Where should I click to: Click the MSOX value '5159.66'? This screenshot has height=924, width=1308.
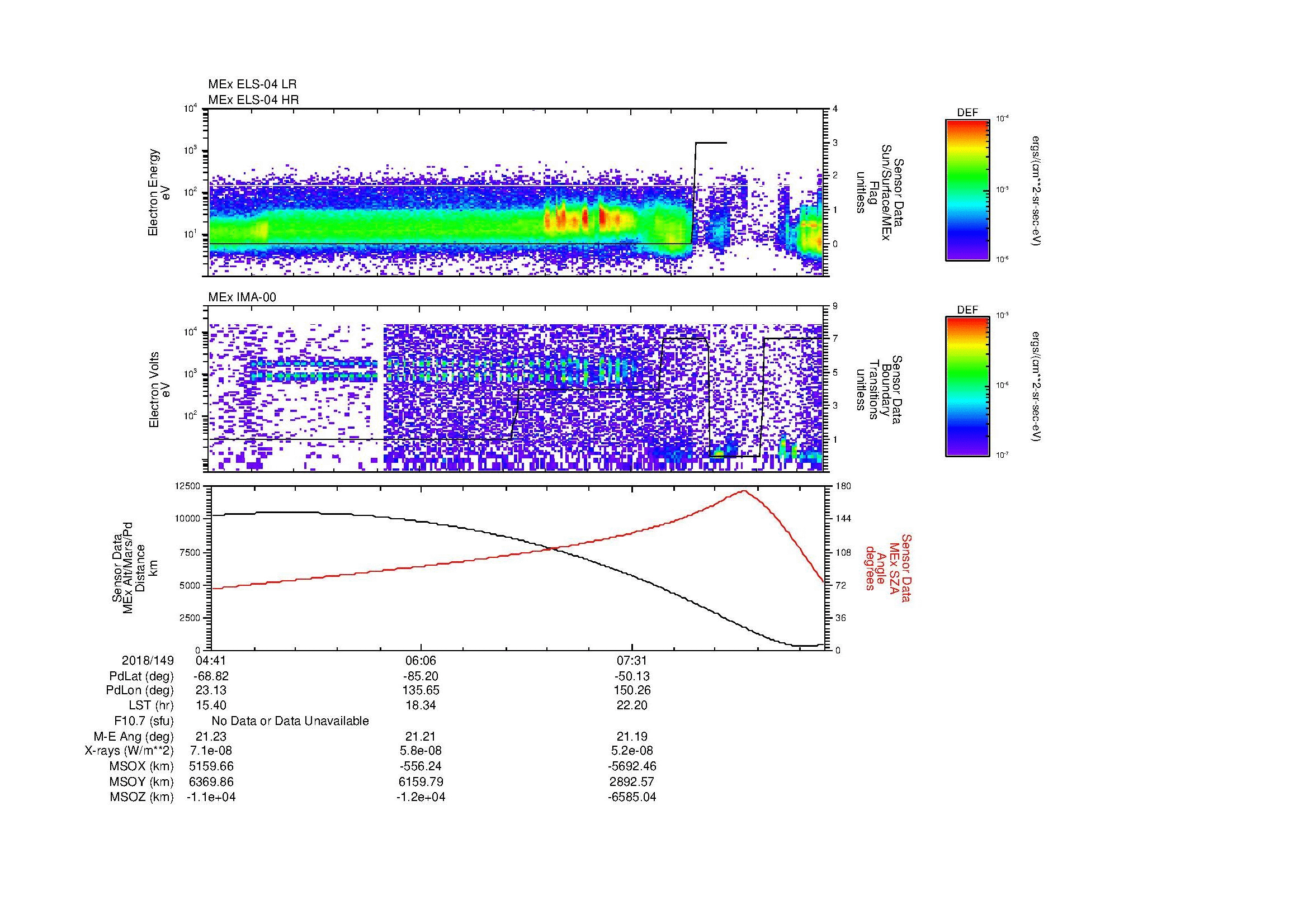[211, 766]
